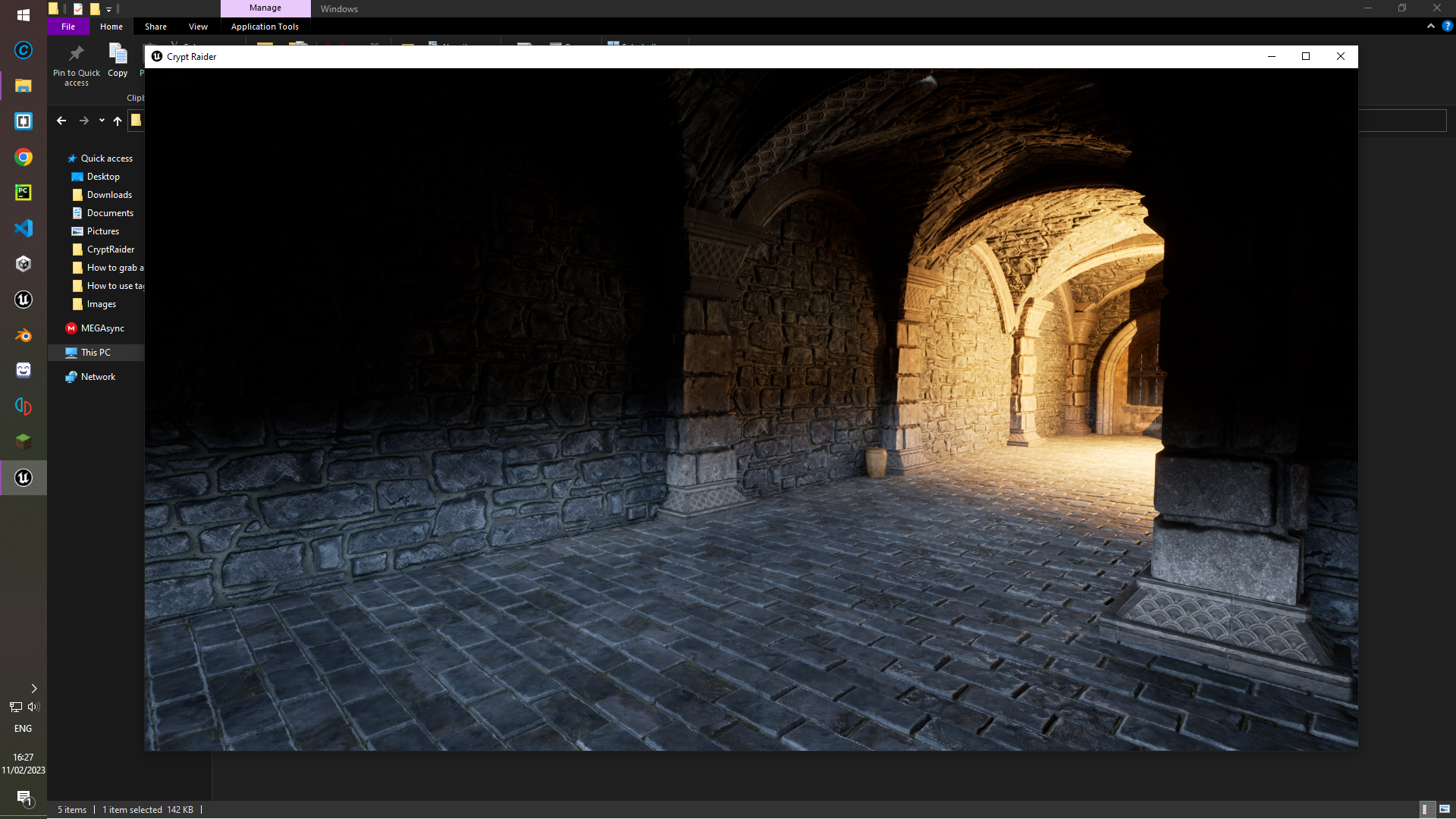
Task: Open Quick Access Toolbar customize dropdown
Action: (109, 9)
